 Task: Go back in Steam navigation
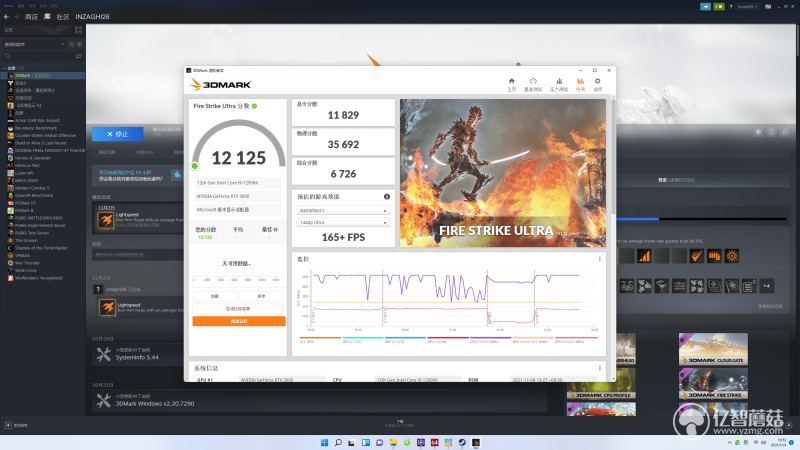pyautogui.click(x=7, y=17)
